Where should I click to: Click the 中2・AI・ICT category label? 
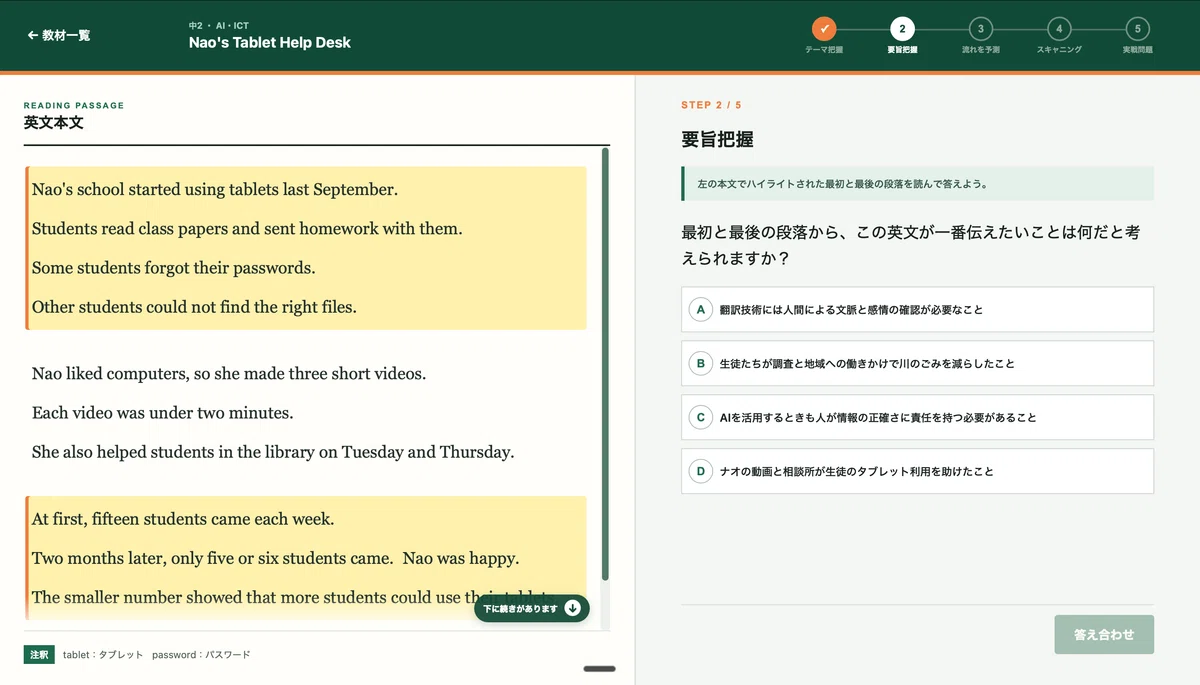(218, 24)
